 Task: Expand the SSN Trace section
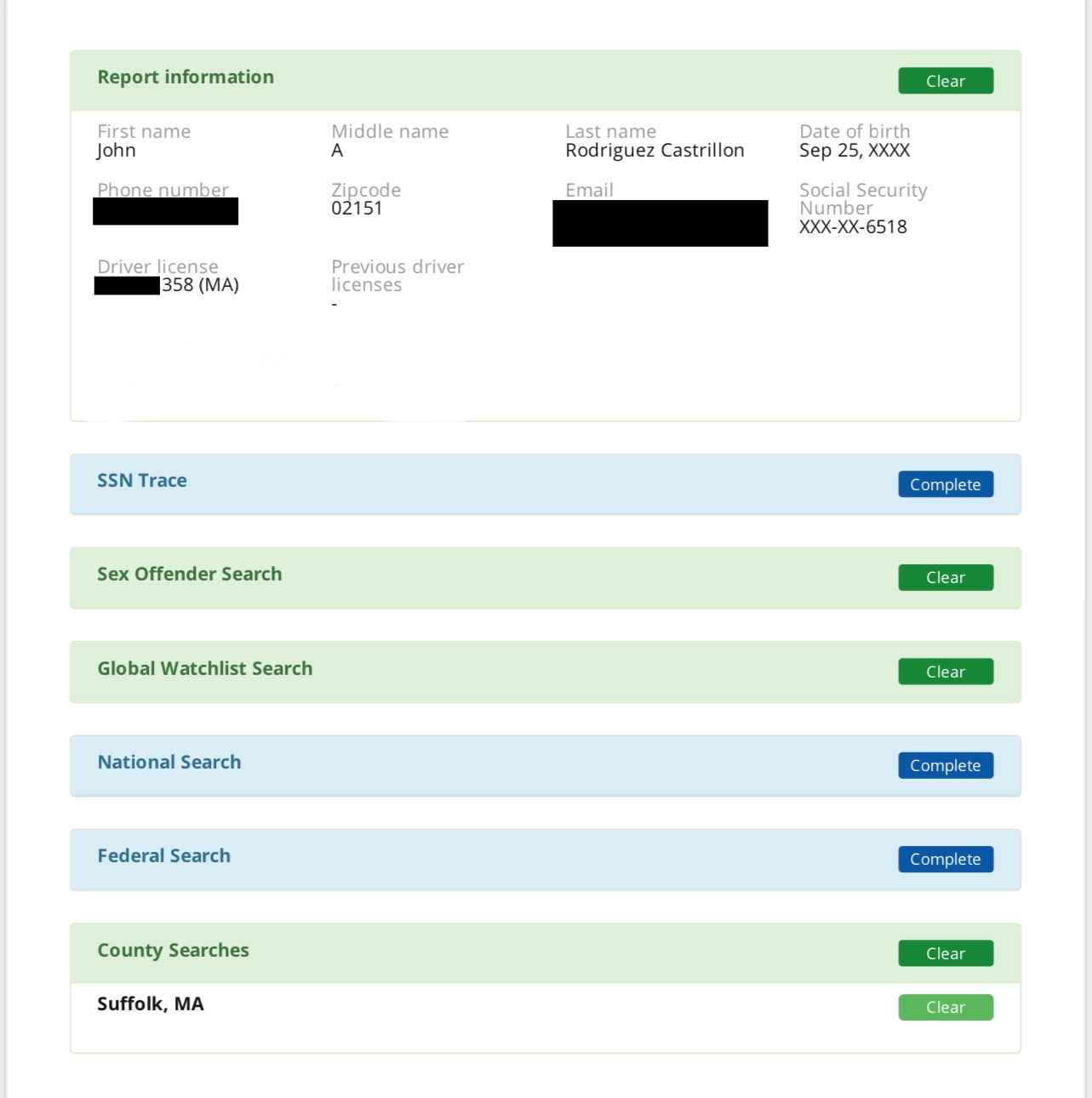coord(142,481)
